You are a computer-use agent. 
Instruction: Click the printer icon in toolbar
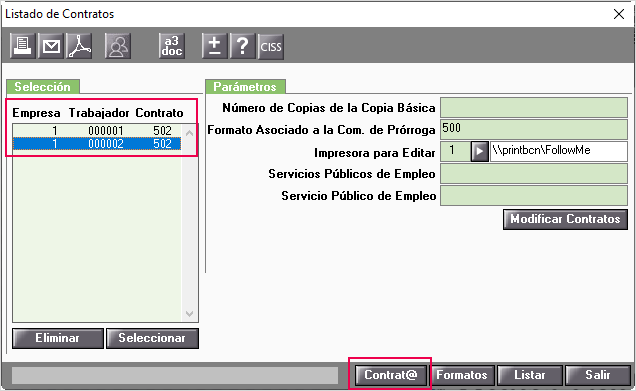[22, 46]
